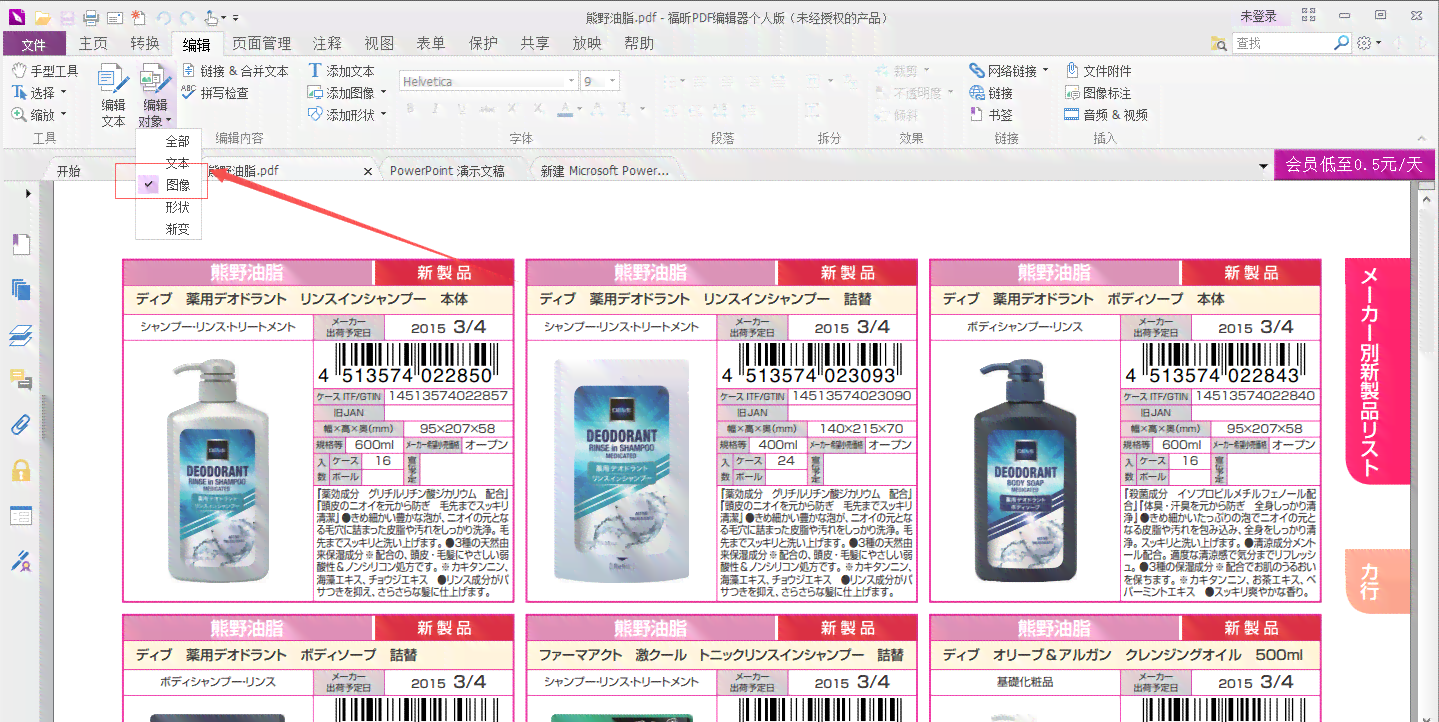This screenshot has height=722, width=1439.
Task: Switch to the 开始 document tab
Action: (x=69, y=171)
